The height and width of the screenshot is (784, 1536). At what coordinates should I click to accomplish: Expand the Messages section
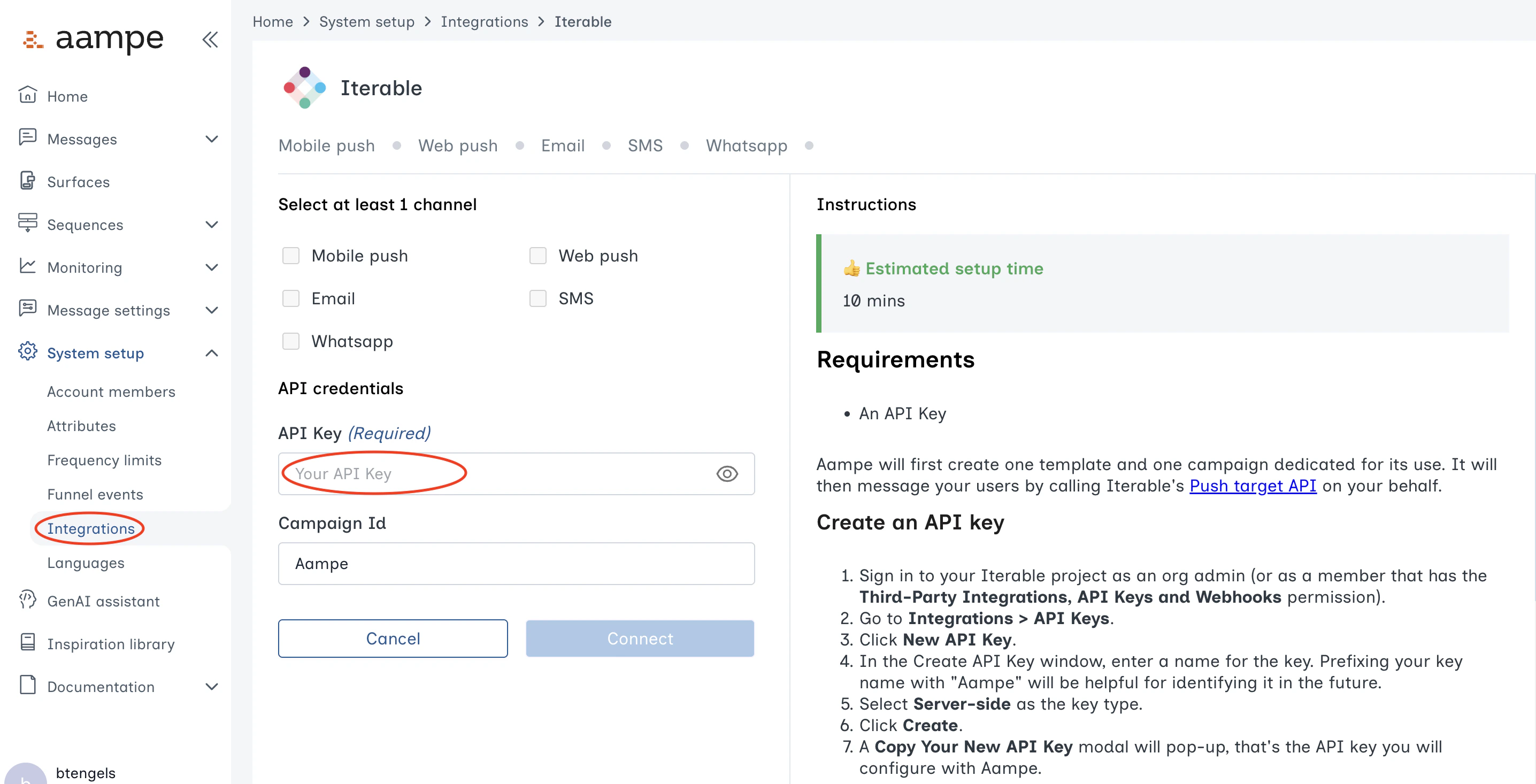(x=212, y=139)
